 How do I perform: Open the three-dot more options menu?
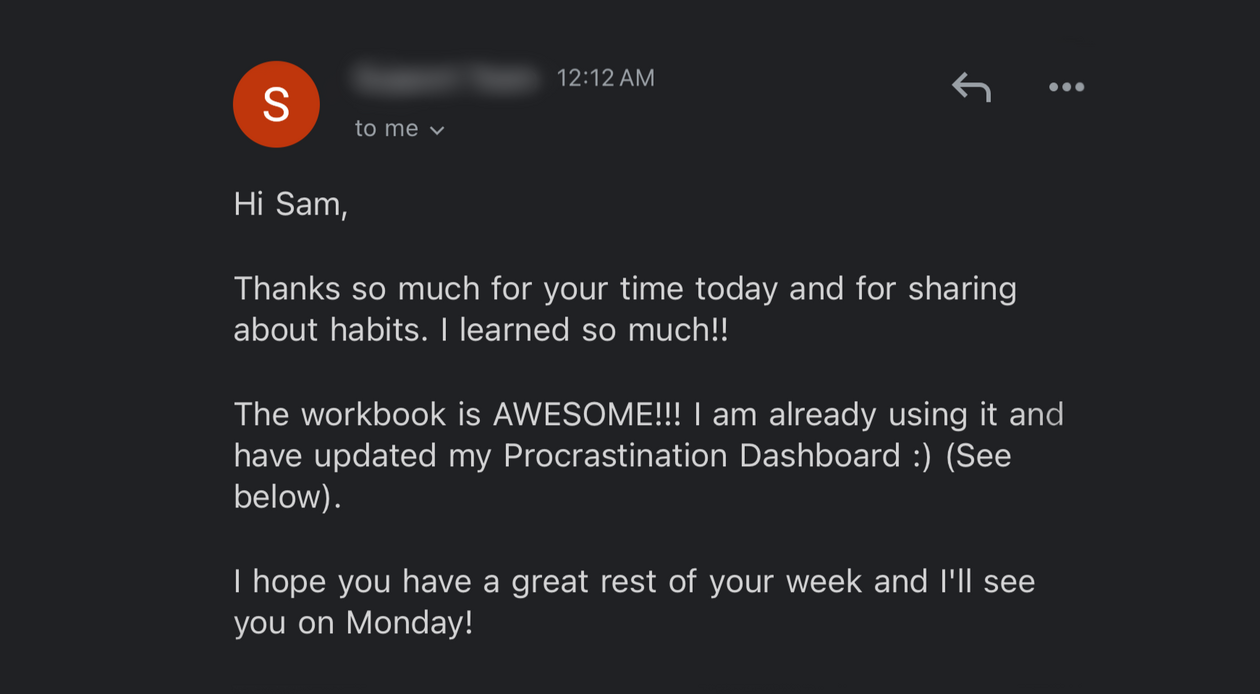(1066, 88)
